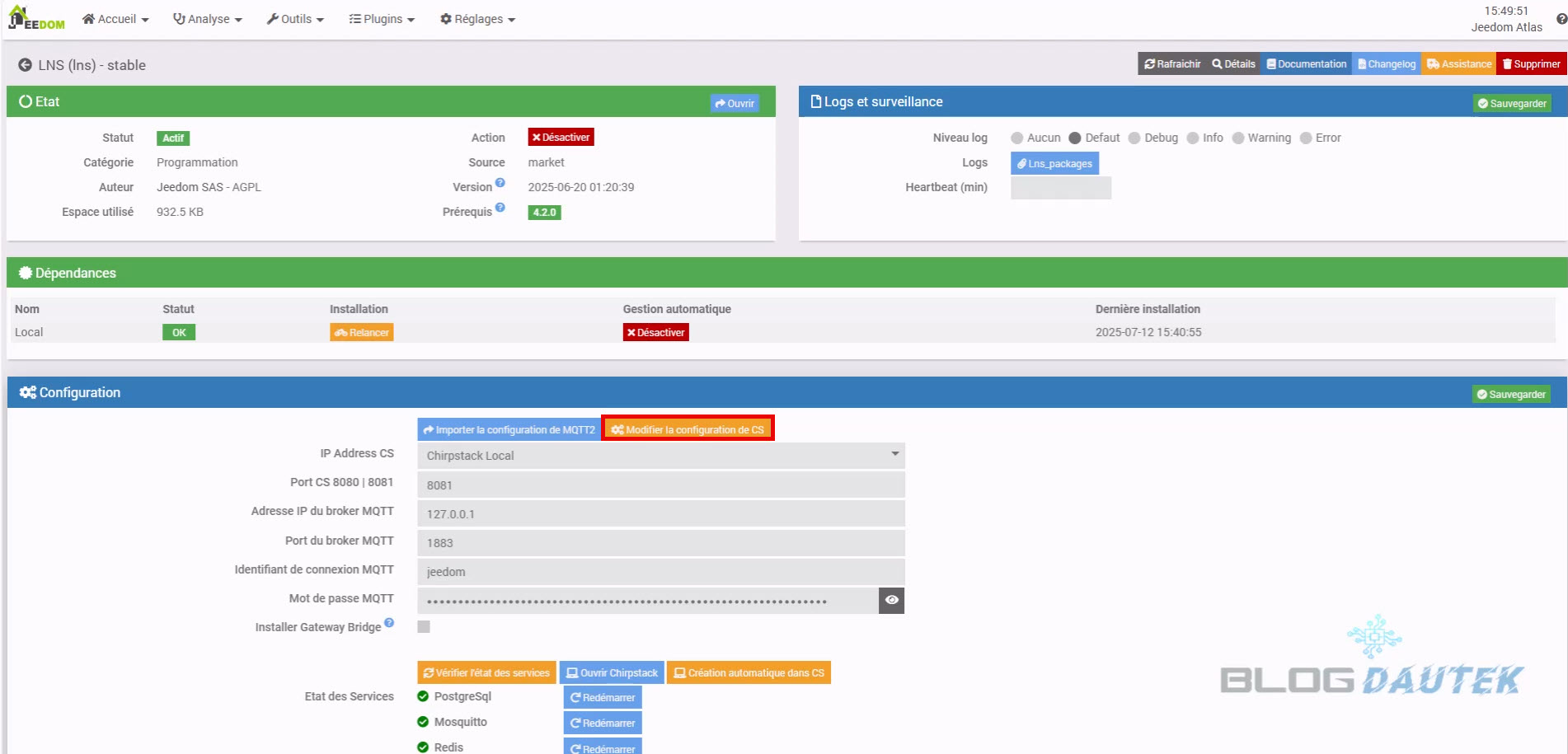Click the Jeedom logo icon

click(x=35, y=18)
